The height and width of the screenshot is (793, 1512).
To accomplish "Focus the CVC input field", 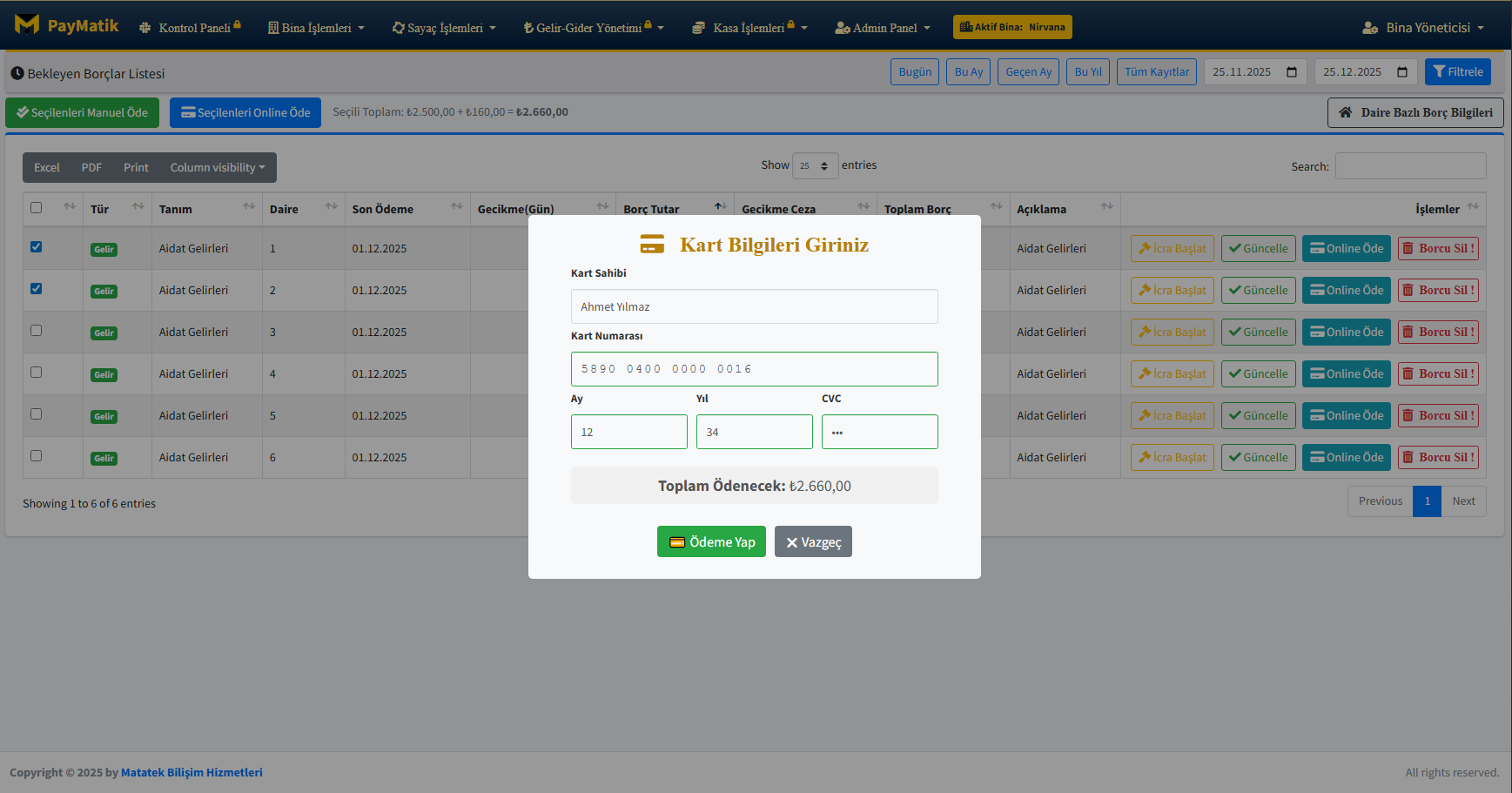I will point(879,432).
